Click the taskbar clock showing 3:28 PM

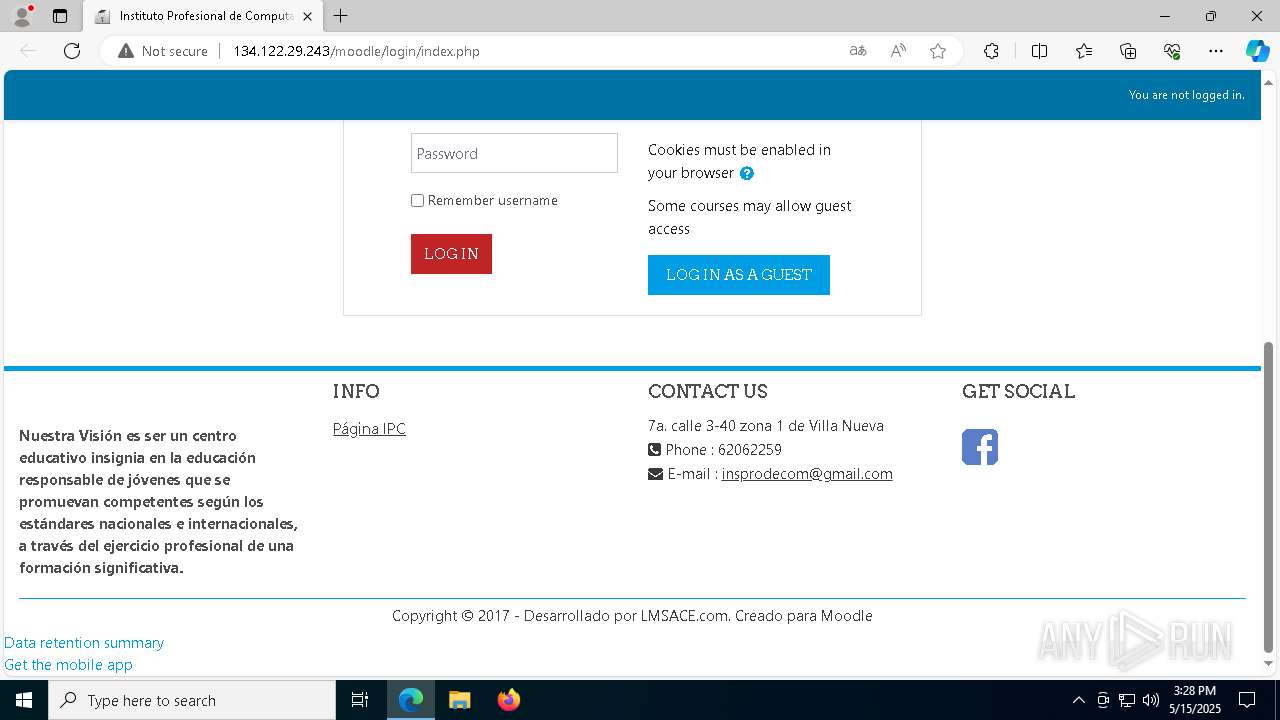1195,700
